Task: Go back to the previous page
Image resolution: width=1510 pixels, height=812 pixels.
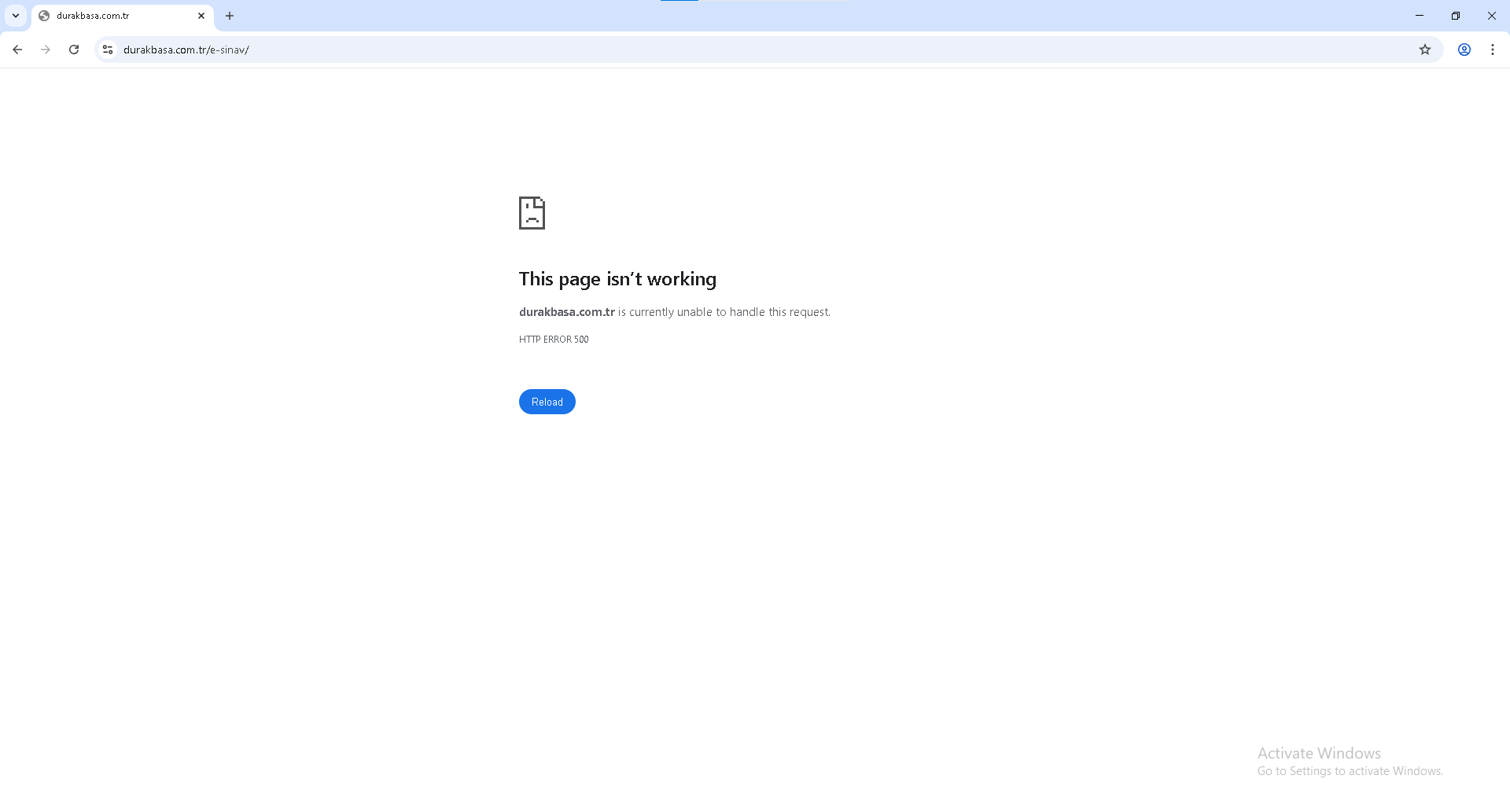Action: pos(17,50)
